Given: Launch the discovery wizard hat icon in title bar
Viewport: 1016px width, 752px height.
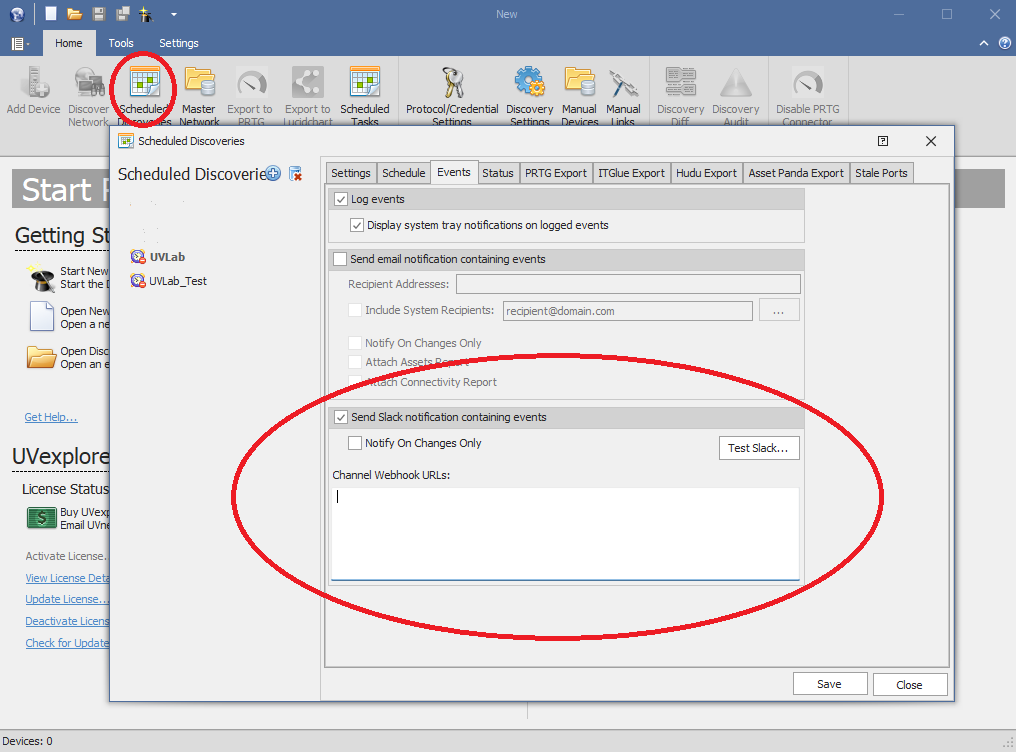Looking at the screenshot, I should [146, 14].
